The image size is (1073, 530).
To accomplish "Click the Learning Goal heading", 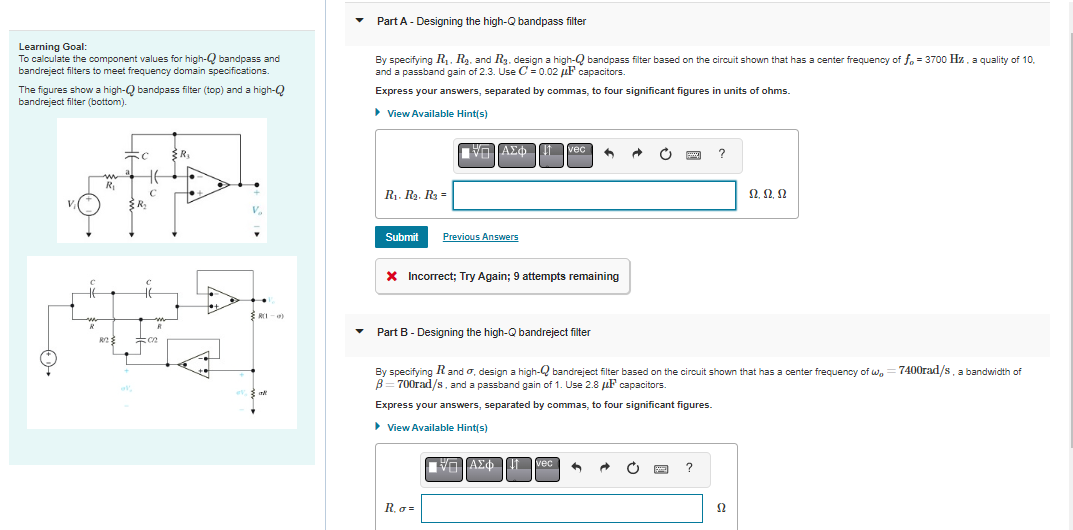I will point(53,47).
